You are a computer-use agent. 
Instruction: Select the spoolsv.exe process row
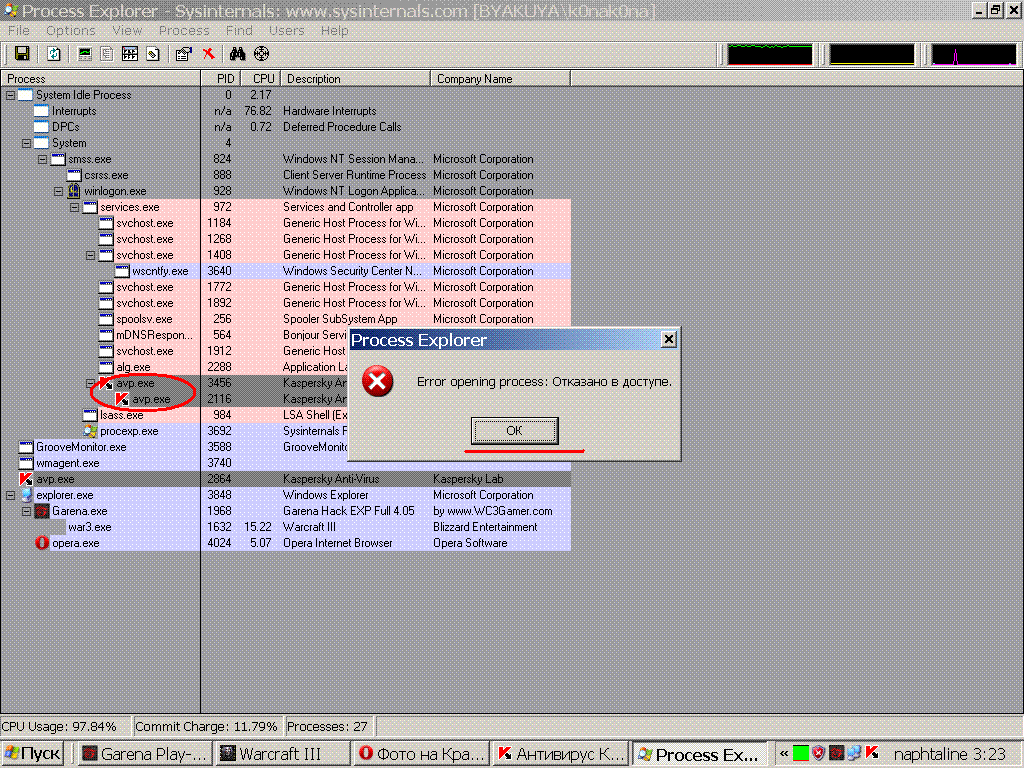[x=285, y=319]
